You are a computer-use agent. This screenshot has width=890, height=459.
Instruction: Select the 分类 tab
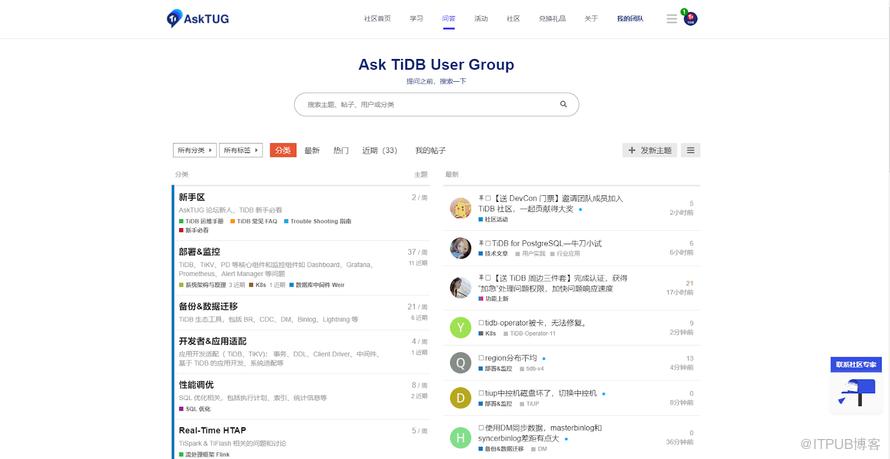click(283, 150)
